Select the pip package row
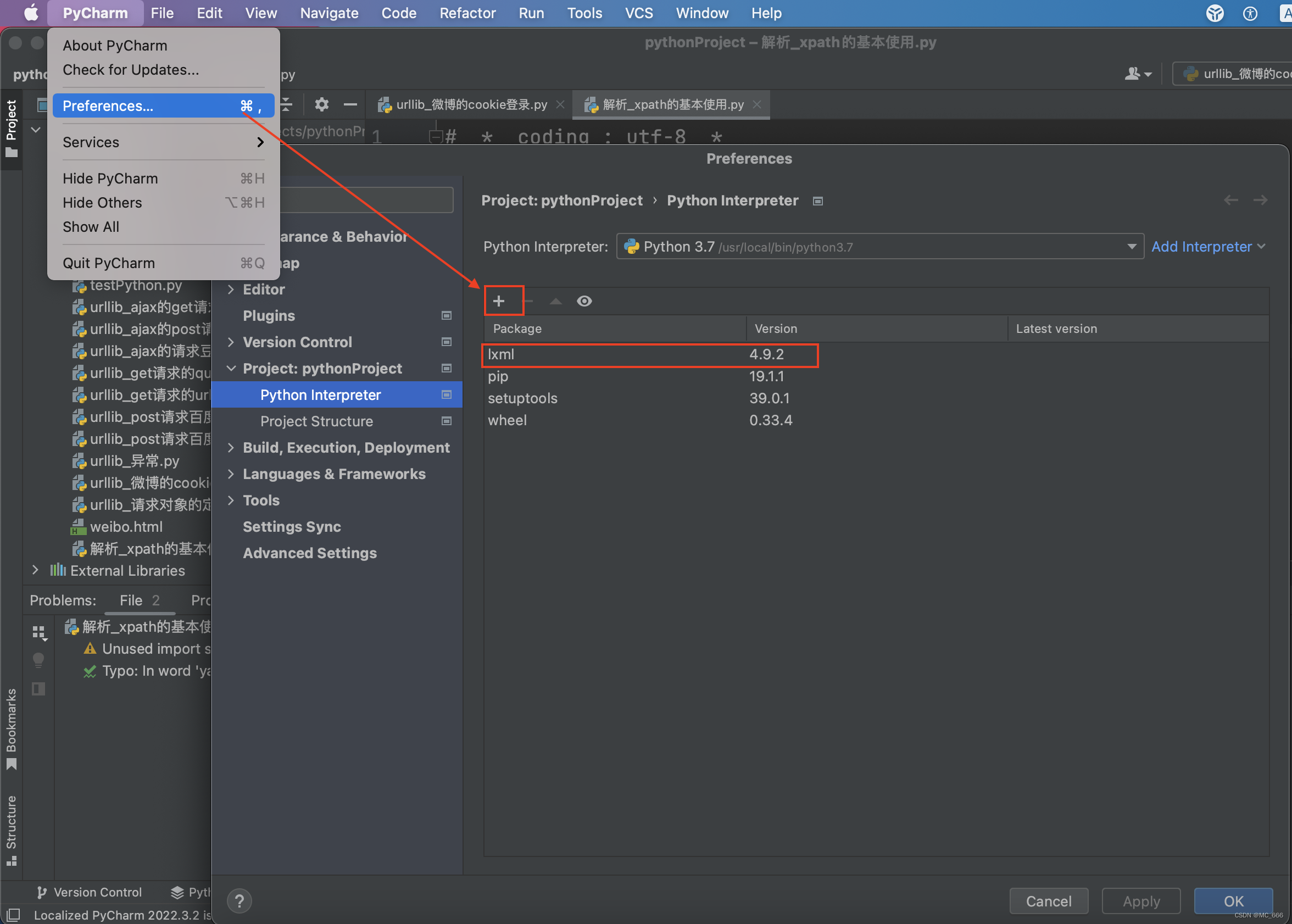 pos(876,376)
